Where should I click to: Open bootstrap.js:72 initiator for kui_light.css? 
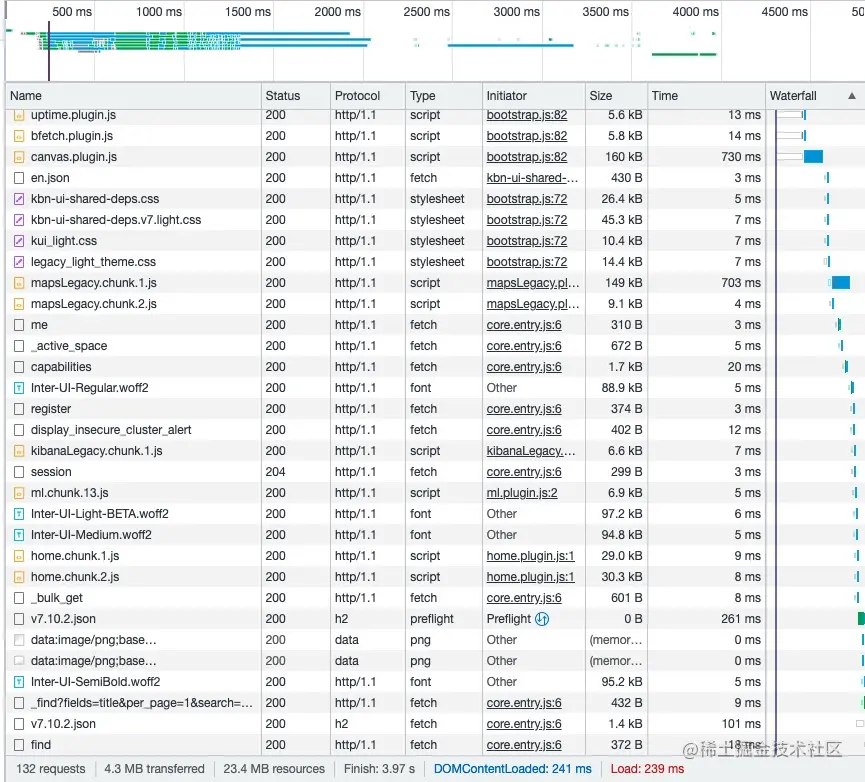pos(527,241)
